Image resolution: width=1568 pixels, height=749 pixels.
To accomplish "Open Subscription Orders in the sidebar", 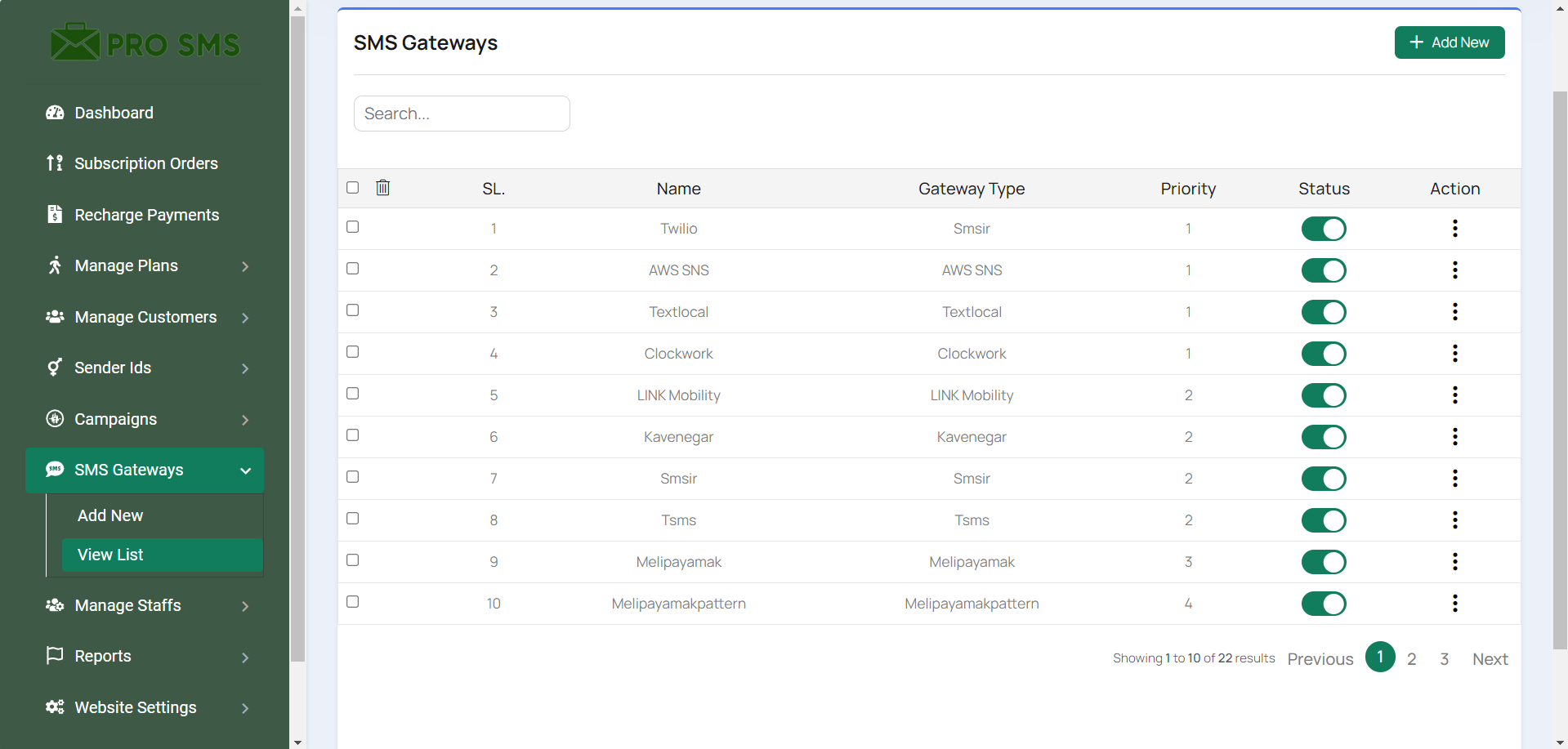I will 145,163.
